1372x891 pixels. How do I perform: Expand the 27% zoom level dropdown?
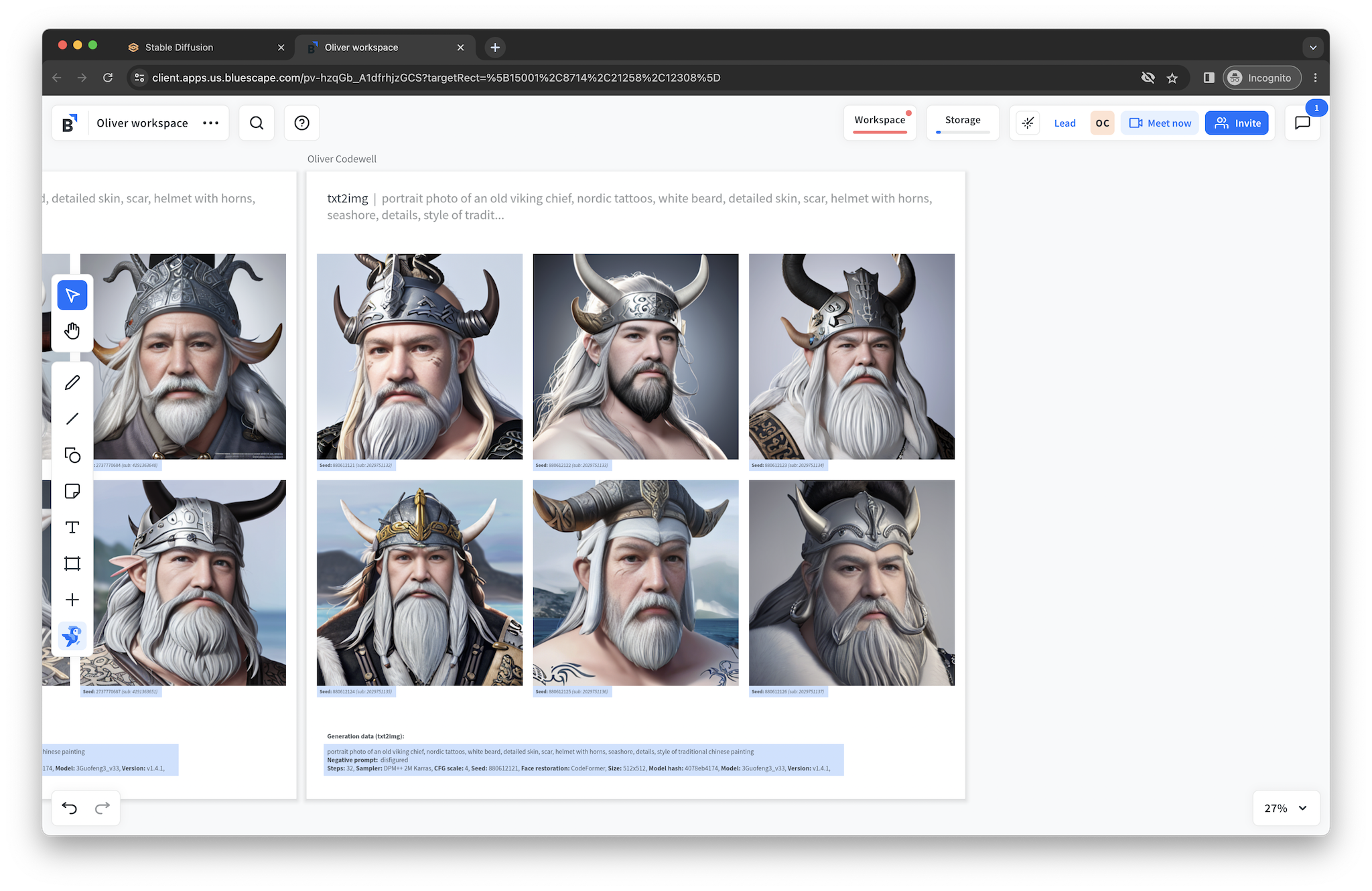tap(1286, 808)
